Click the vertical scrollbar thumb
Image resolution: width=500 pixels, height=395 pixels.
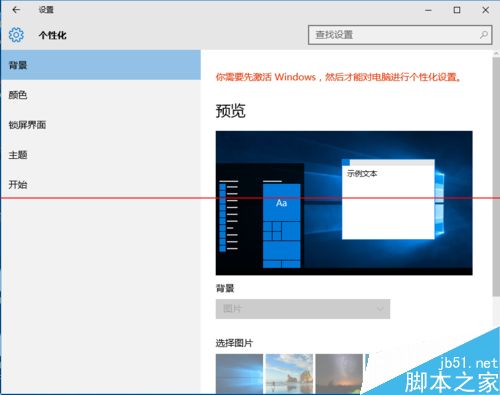pos(496,176)
